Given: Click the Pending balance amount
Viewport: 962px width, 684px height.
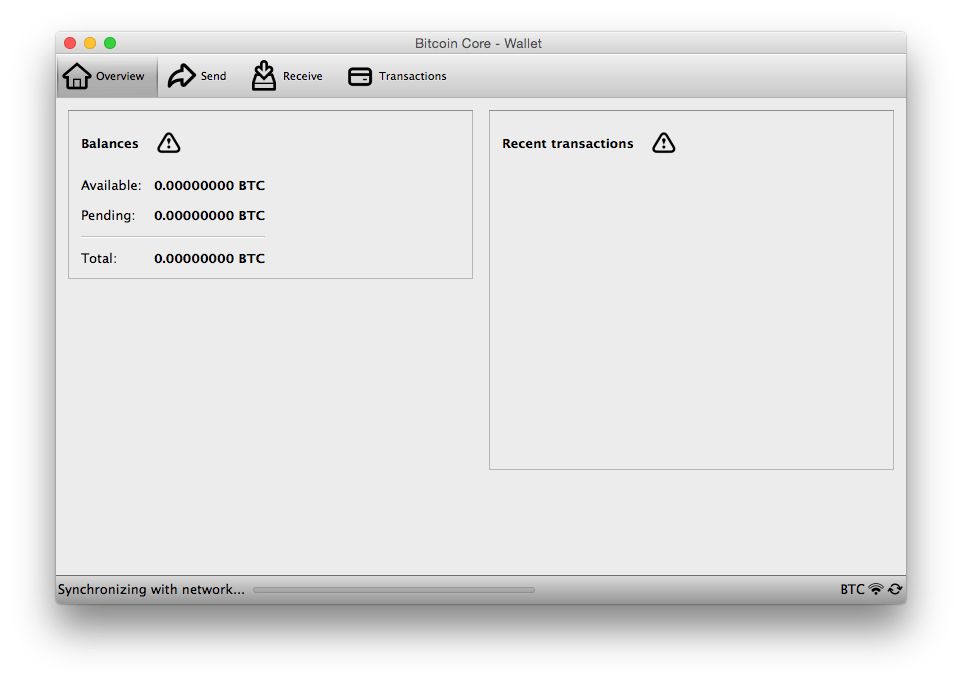Looking at the screenshot, I should click(x=209, y=215).
